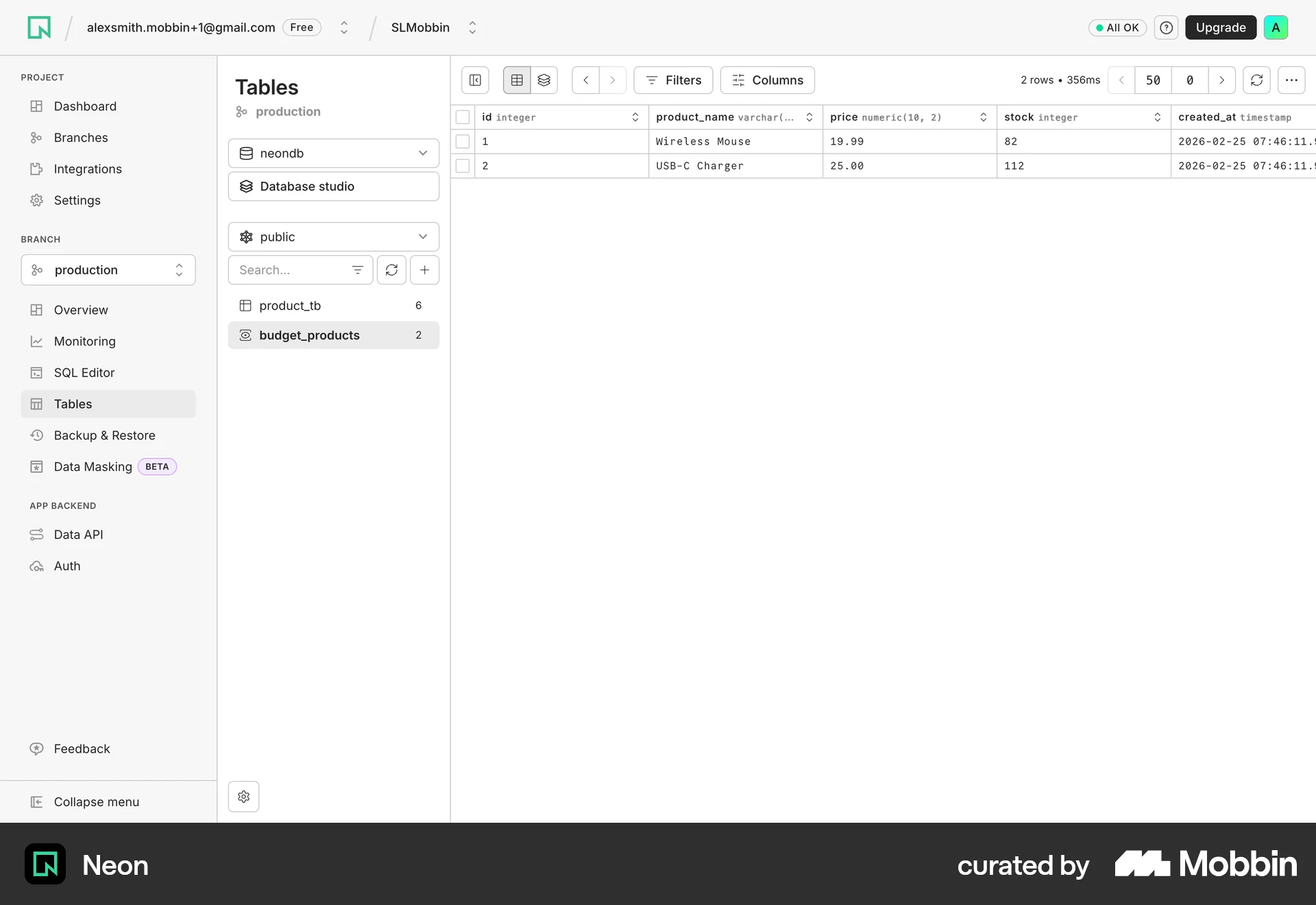Toggle the tables sidebar panel icon
This screenshot has height=905, width=1316.
click(x=475, y=80)
